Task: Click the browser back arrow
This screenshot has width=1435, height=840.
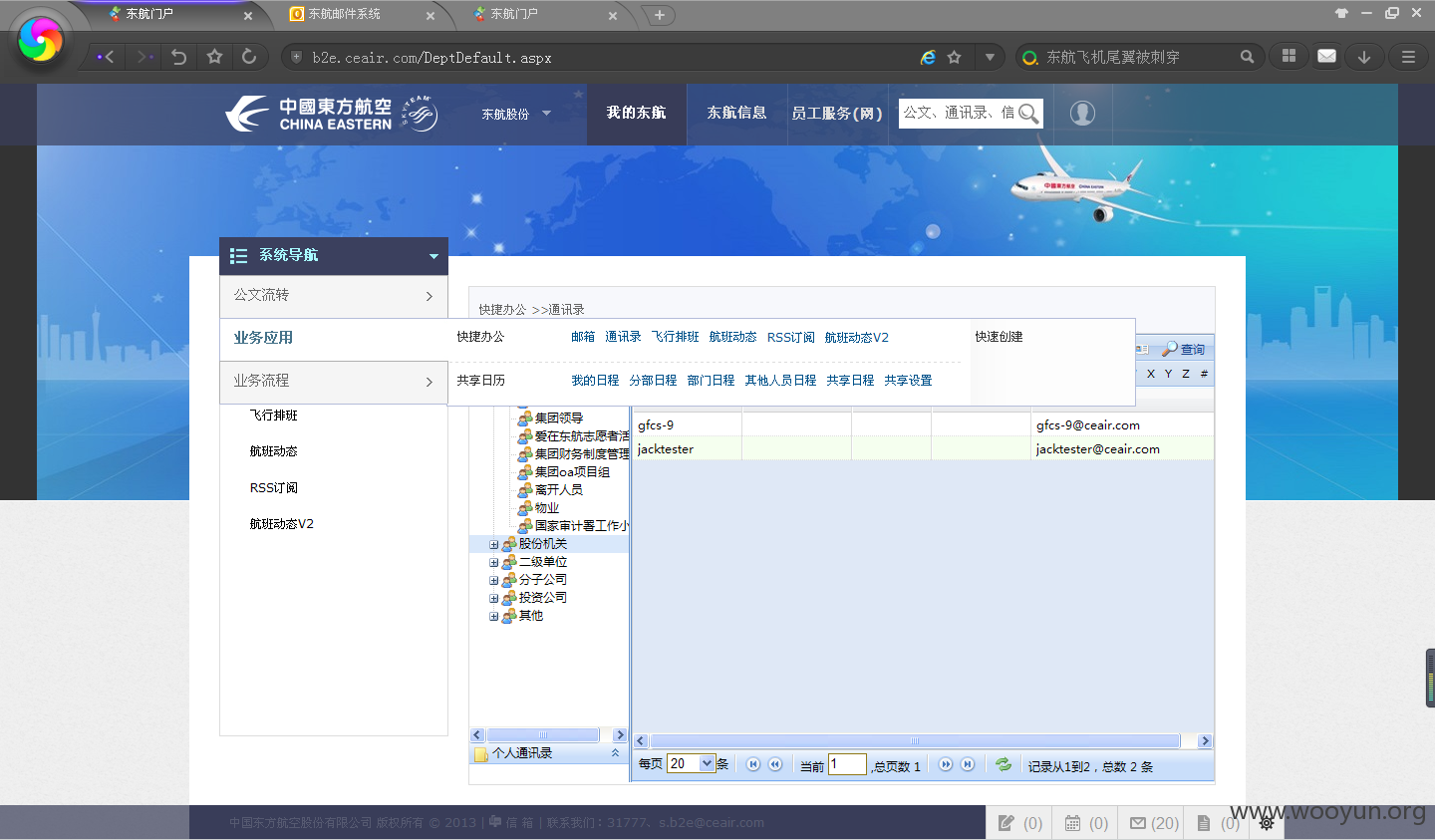Action: pos(106,57)
